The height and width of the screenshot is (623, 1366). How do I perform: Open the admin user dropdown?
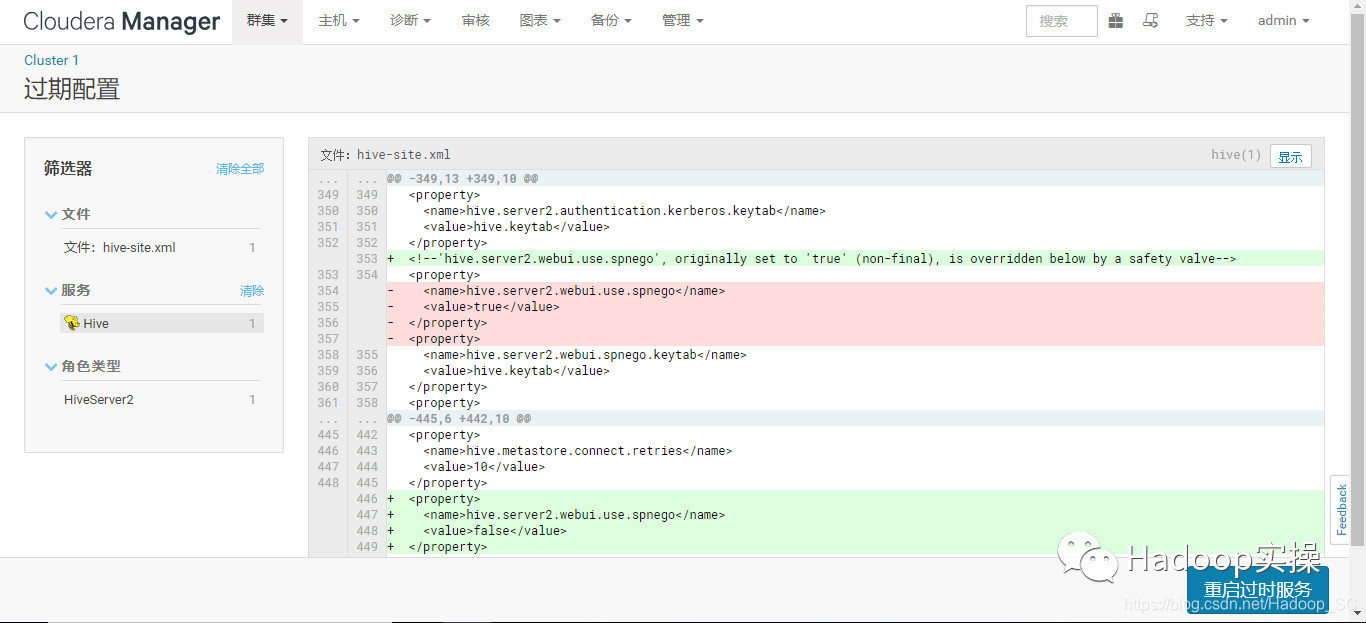1283,21
